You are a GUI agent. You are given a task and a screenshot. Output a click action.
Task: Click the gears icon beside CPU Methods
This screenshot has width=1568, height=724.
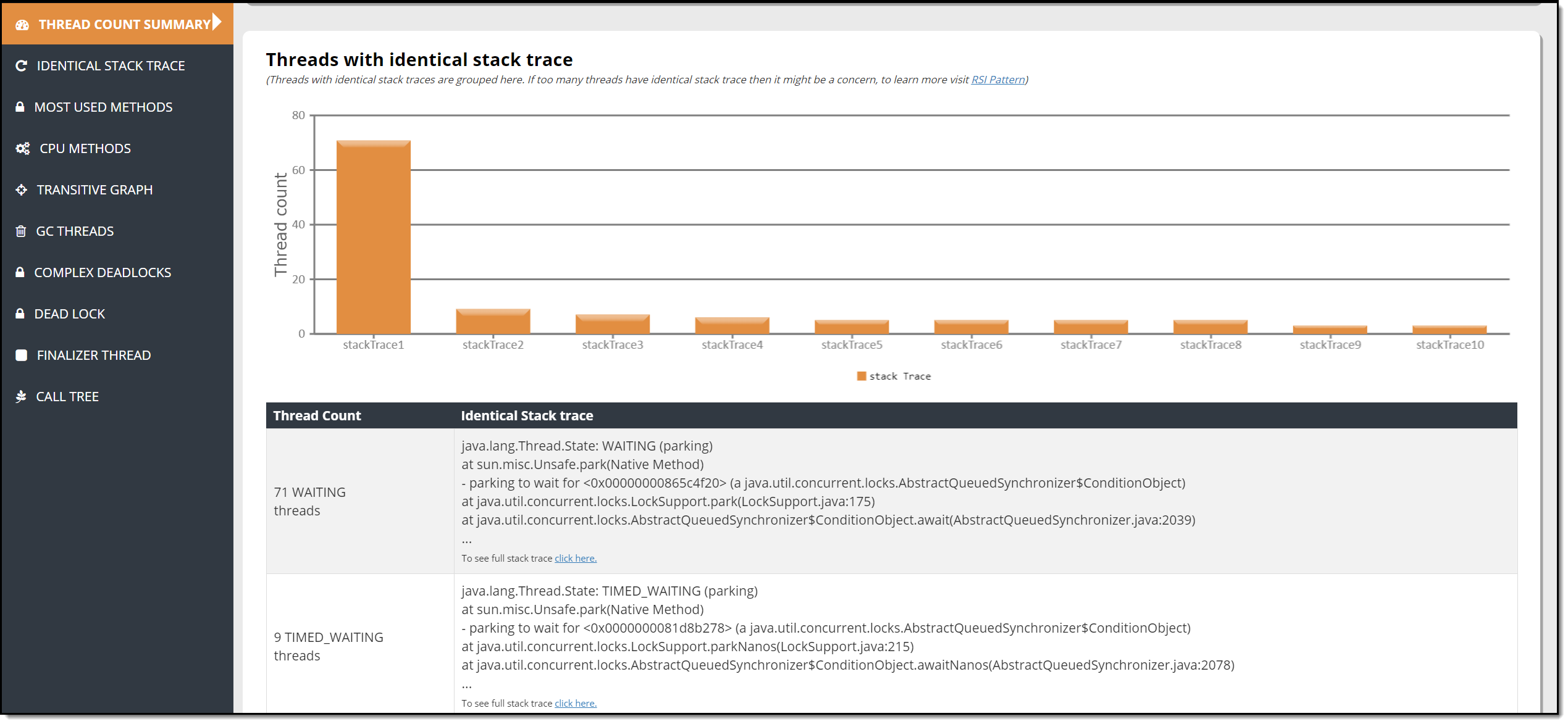click(23, 149)
